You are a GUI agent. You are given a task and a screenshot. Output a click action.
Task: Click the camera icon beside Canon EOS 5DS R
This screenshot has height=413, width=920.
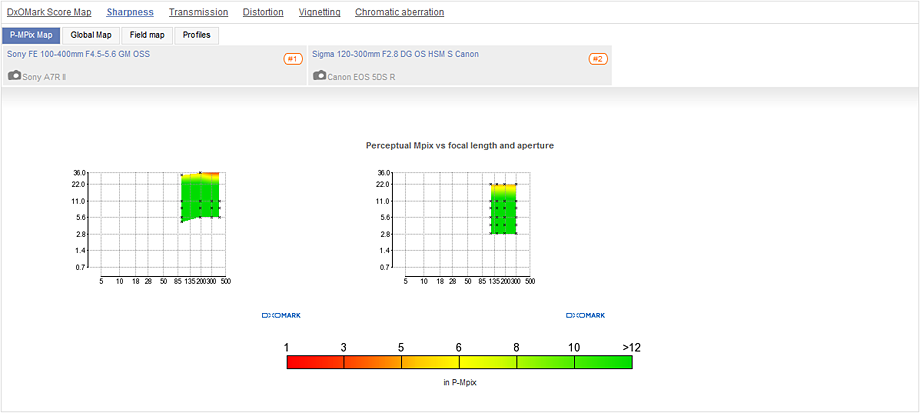point(319,76)
